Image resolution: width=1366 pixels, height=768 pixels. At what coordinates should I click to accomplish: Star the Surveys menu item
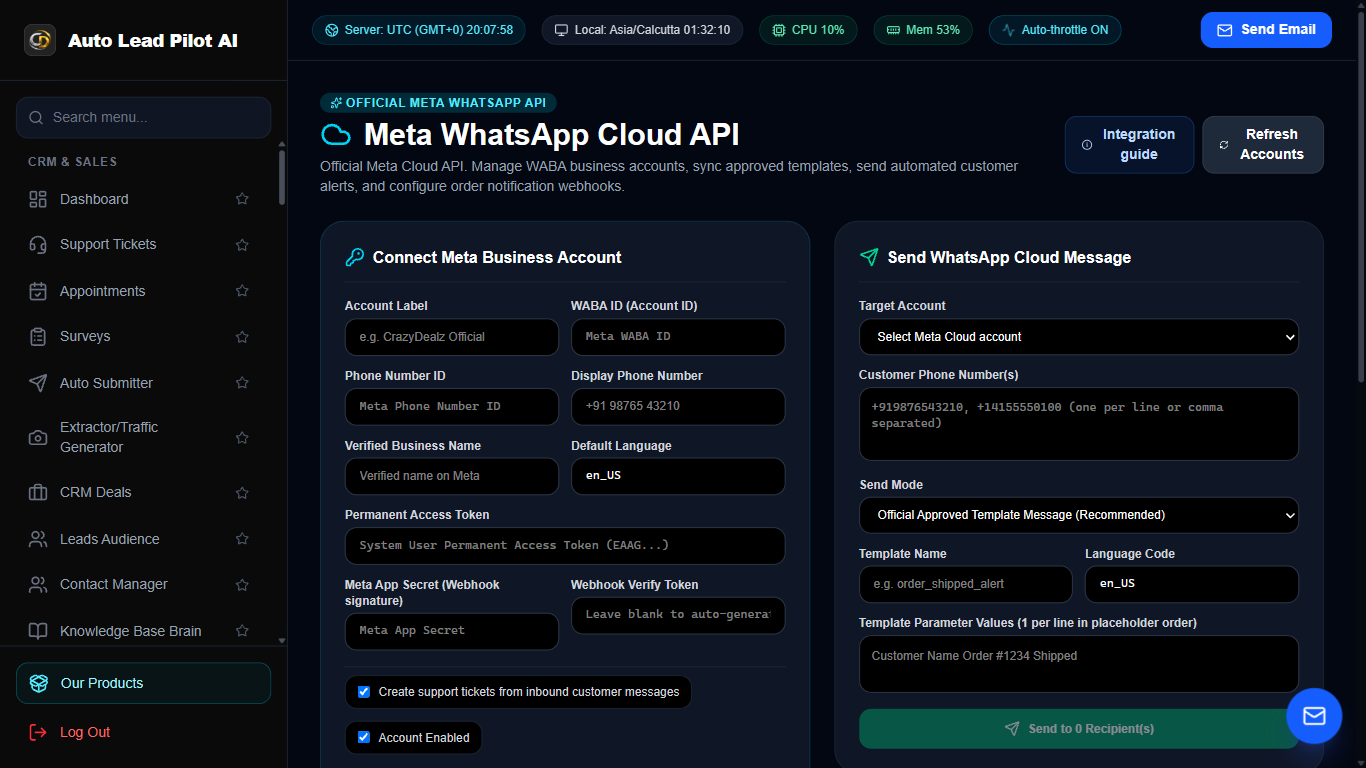(x=242, y=336)
